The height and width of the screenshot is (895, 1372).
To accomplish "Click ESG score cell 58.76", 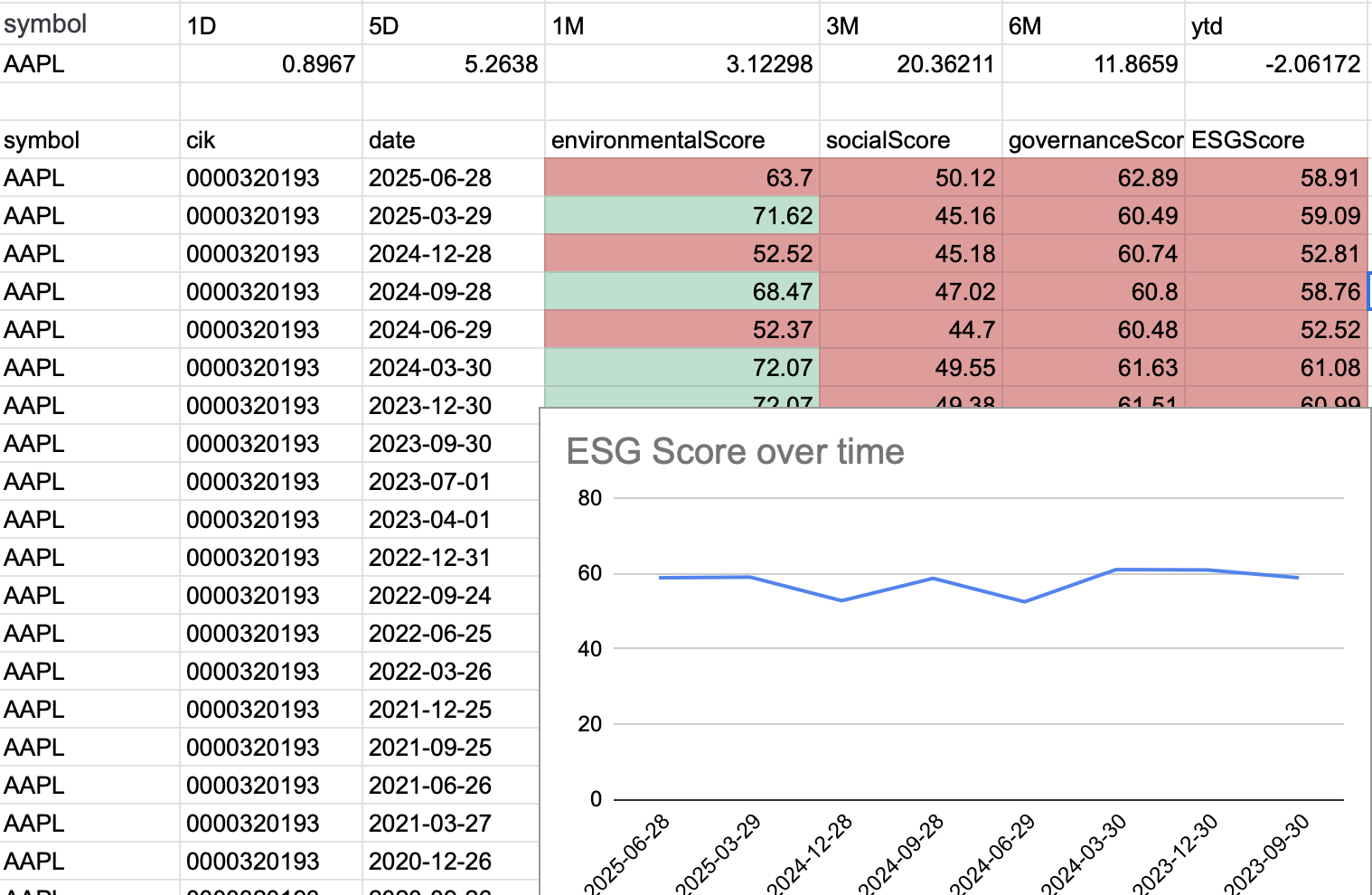I will [1276, 292].
